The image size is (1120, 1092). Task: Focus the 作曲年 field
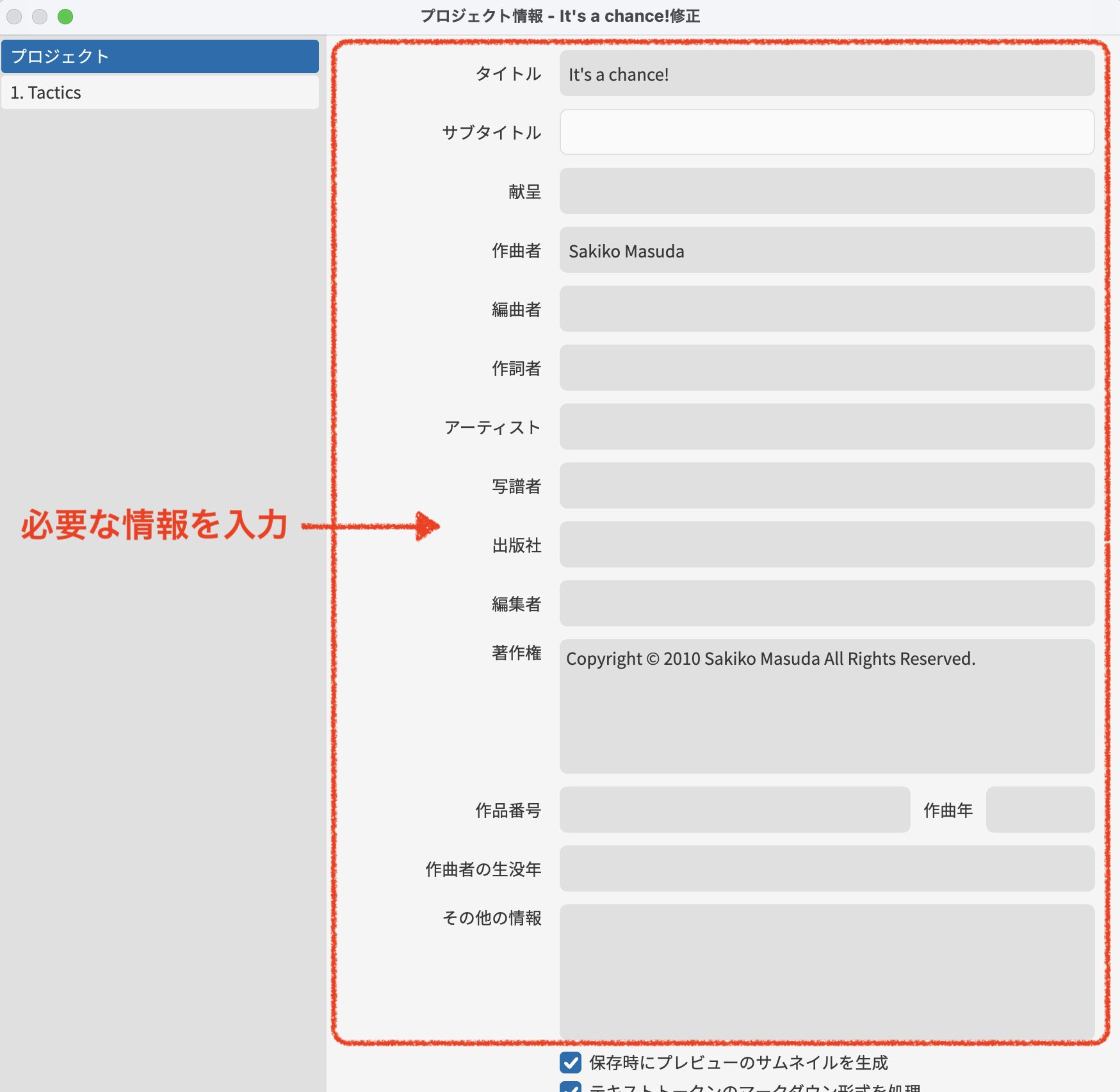1039,810
